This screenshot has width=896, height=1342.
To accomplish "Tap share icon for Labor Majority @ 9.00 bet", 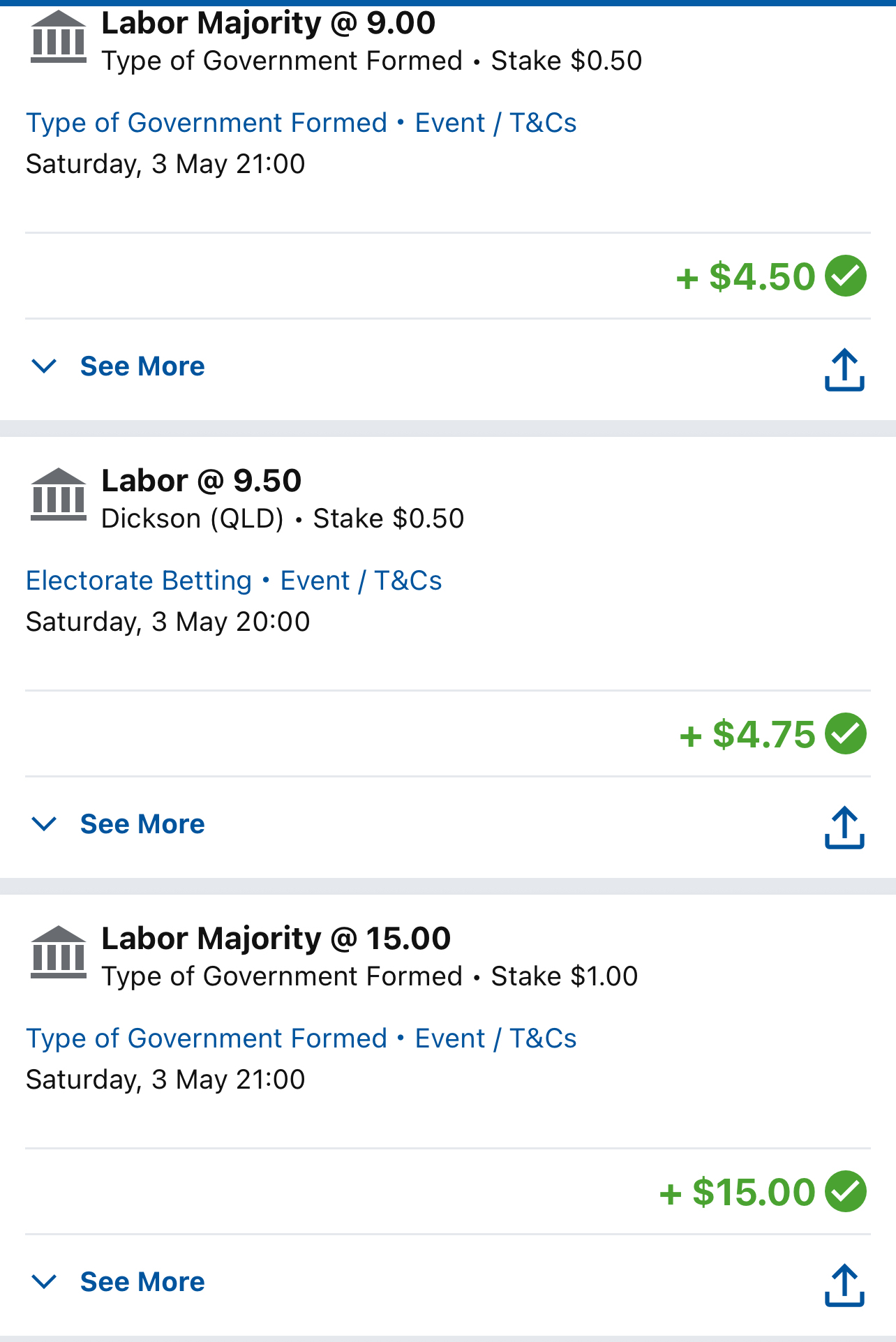I will (x=844, y=369).
